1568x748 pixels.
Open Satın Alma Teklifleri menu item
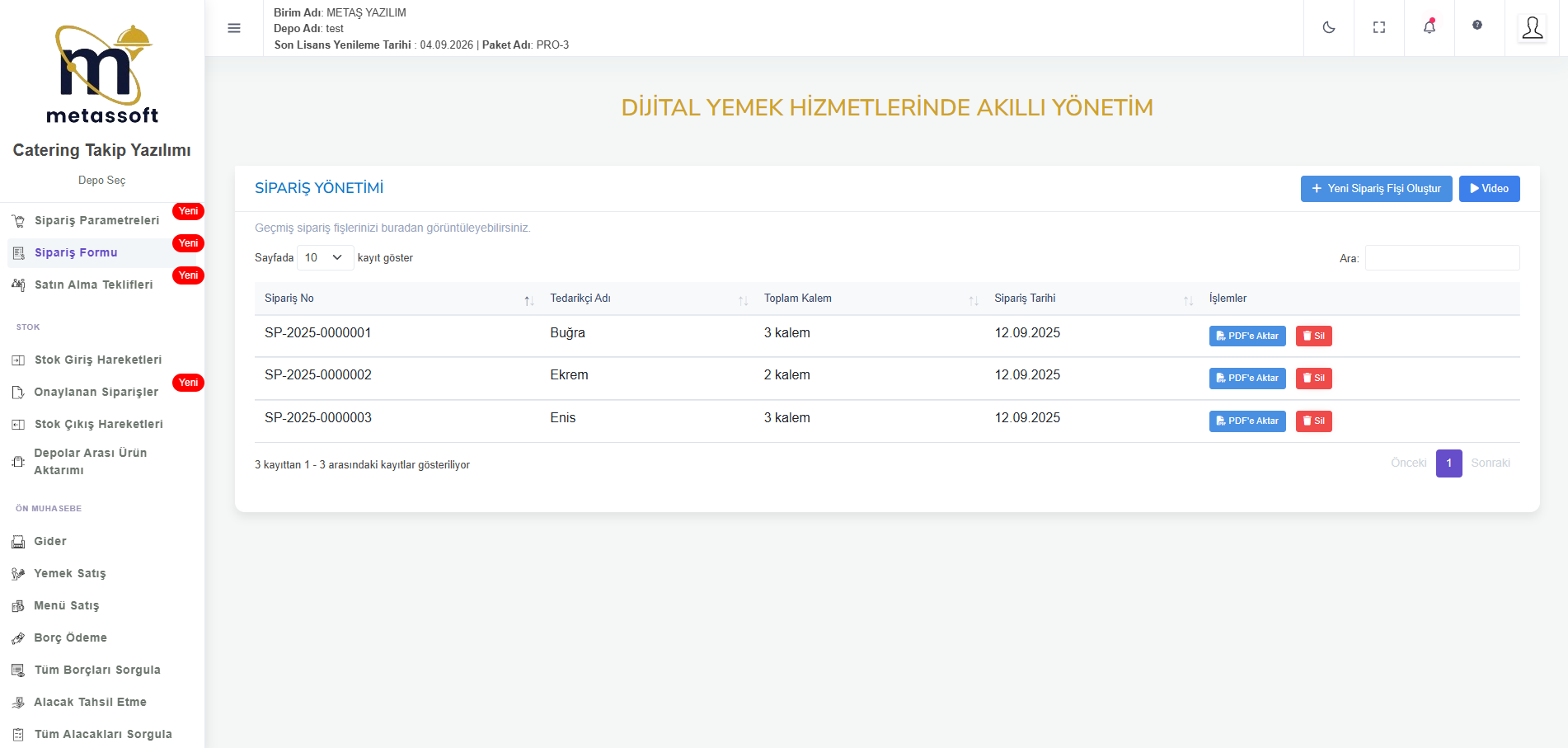pos(93,285)
